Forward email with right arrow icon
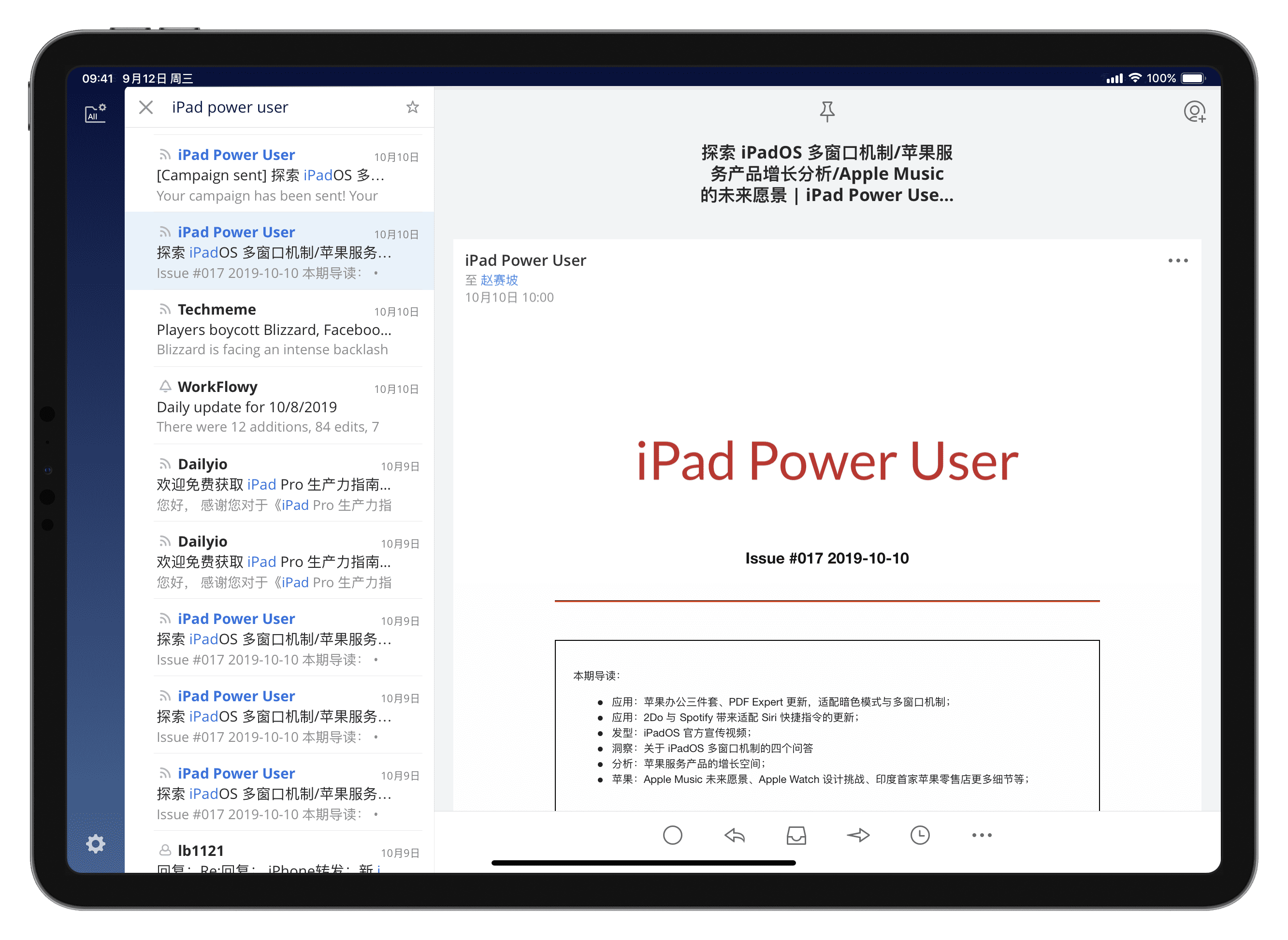 click(x=857, y=835)
